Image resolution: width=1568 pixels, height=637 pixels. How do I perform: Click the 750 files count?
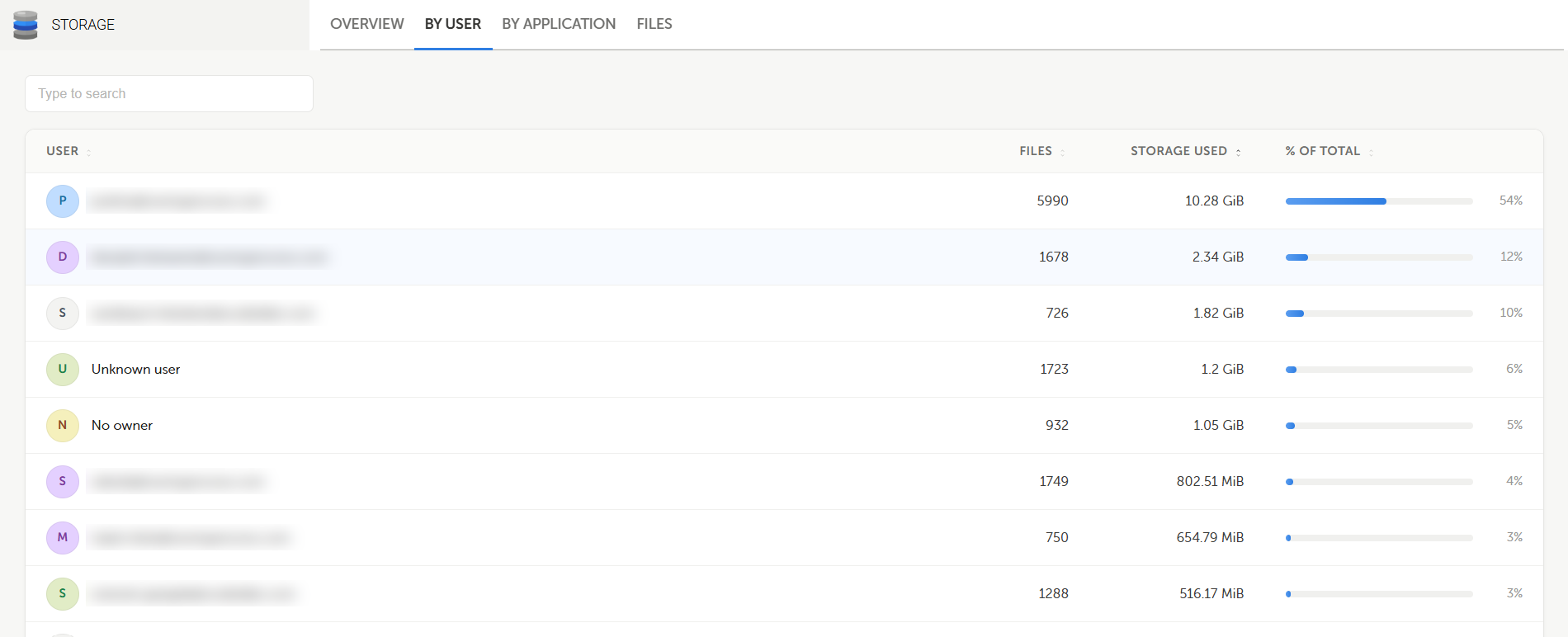coord(1057,538)
